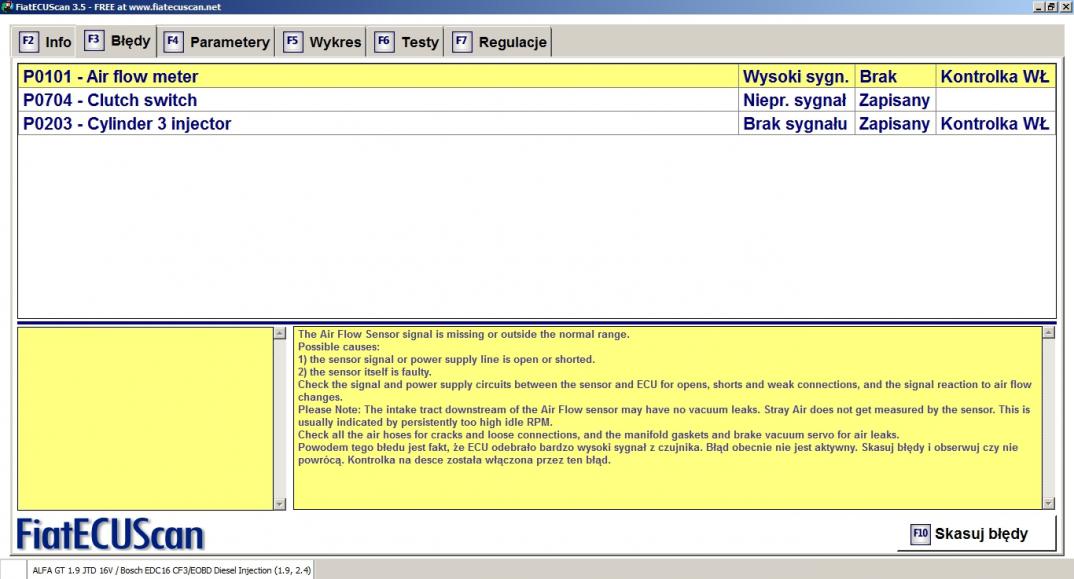Screen dimensions: 1074x579
Task: Close the FiatECUScan window
Action: point(1065,6)
